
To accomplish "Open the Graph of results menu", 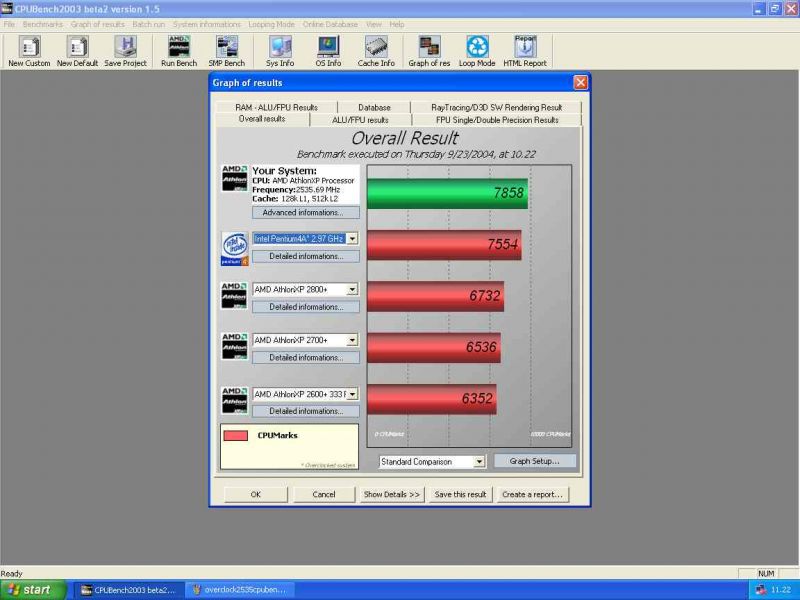I will click(97, 24).
